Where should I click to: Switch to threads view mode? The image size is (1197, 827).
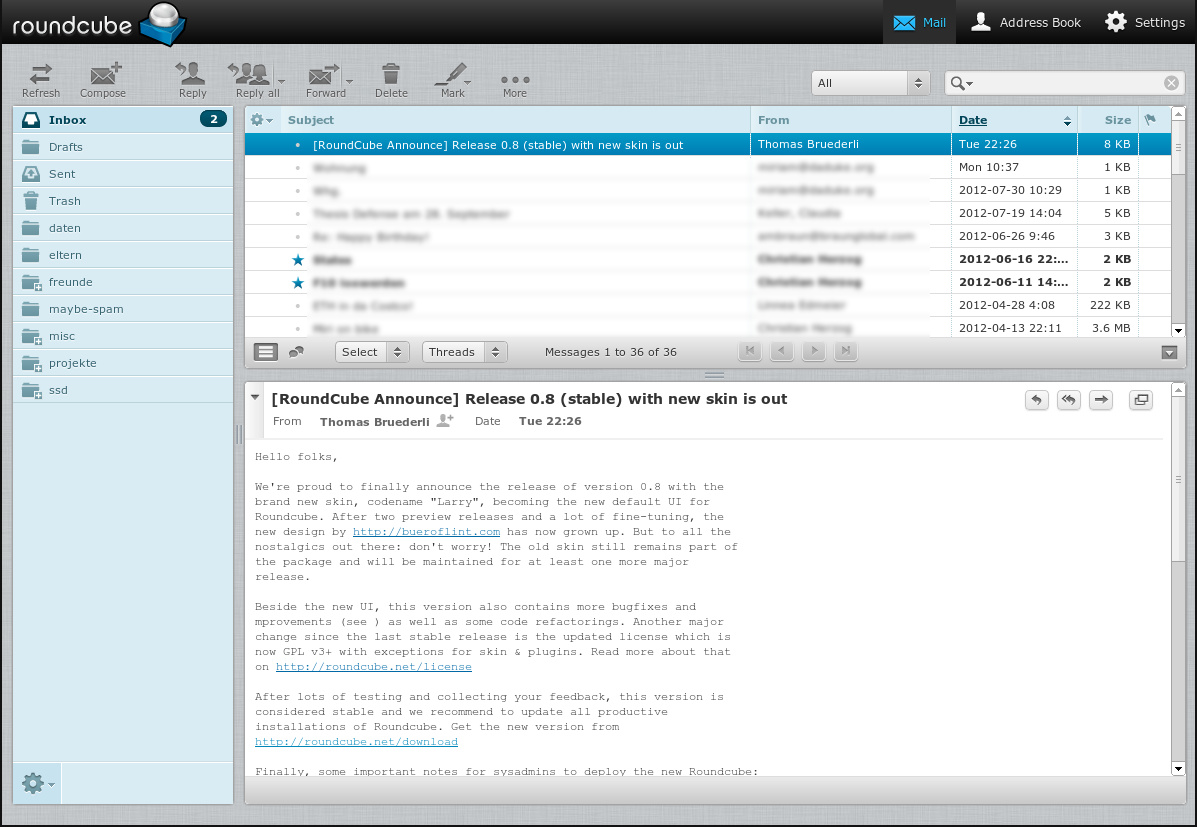pyautogui.click(x=296, y=352)
